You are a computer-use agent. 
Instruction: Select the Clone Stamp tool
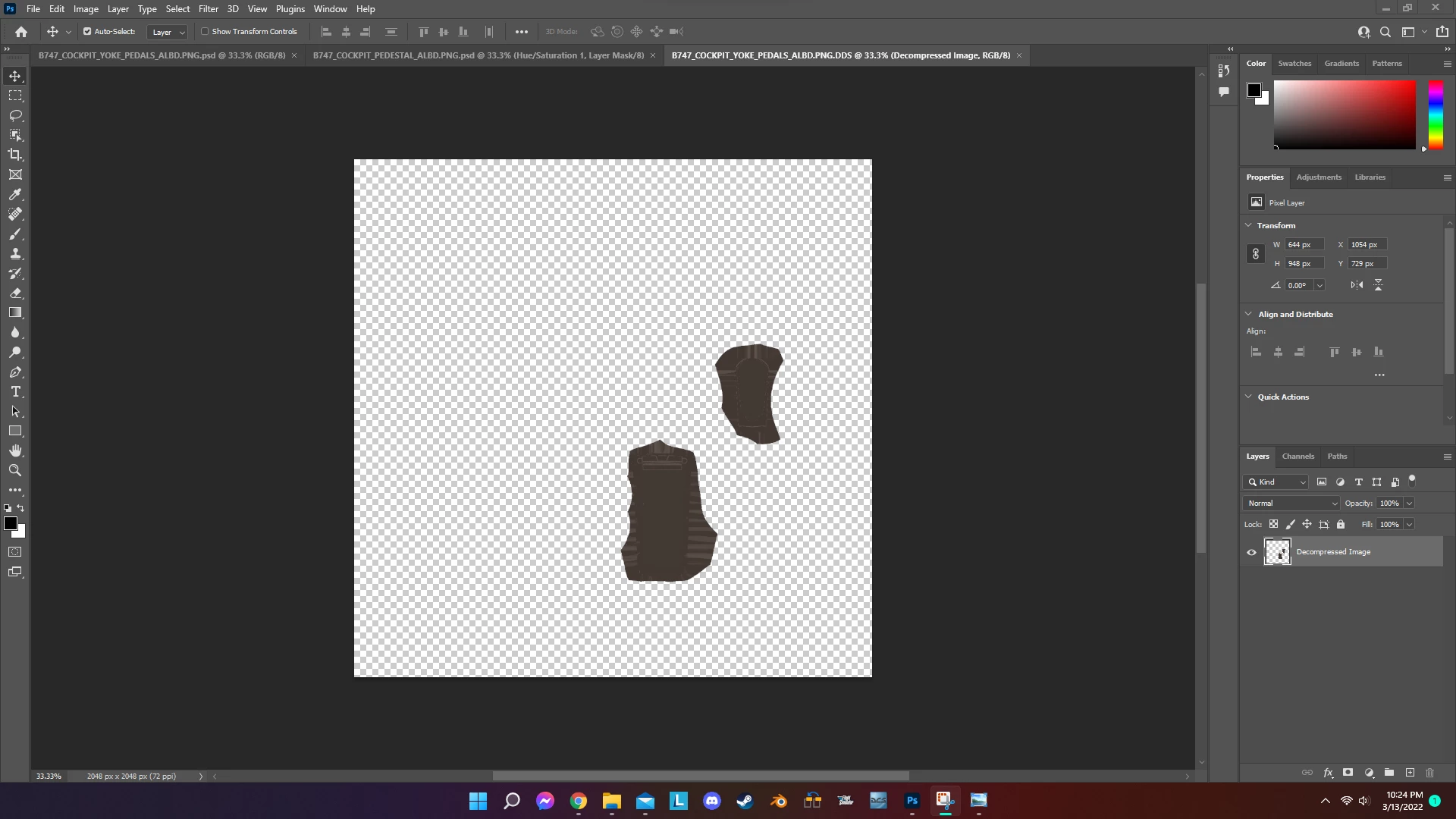(x=15, y=253)
